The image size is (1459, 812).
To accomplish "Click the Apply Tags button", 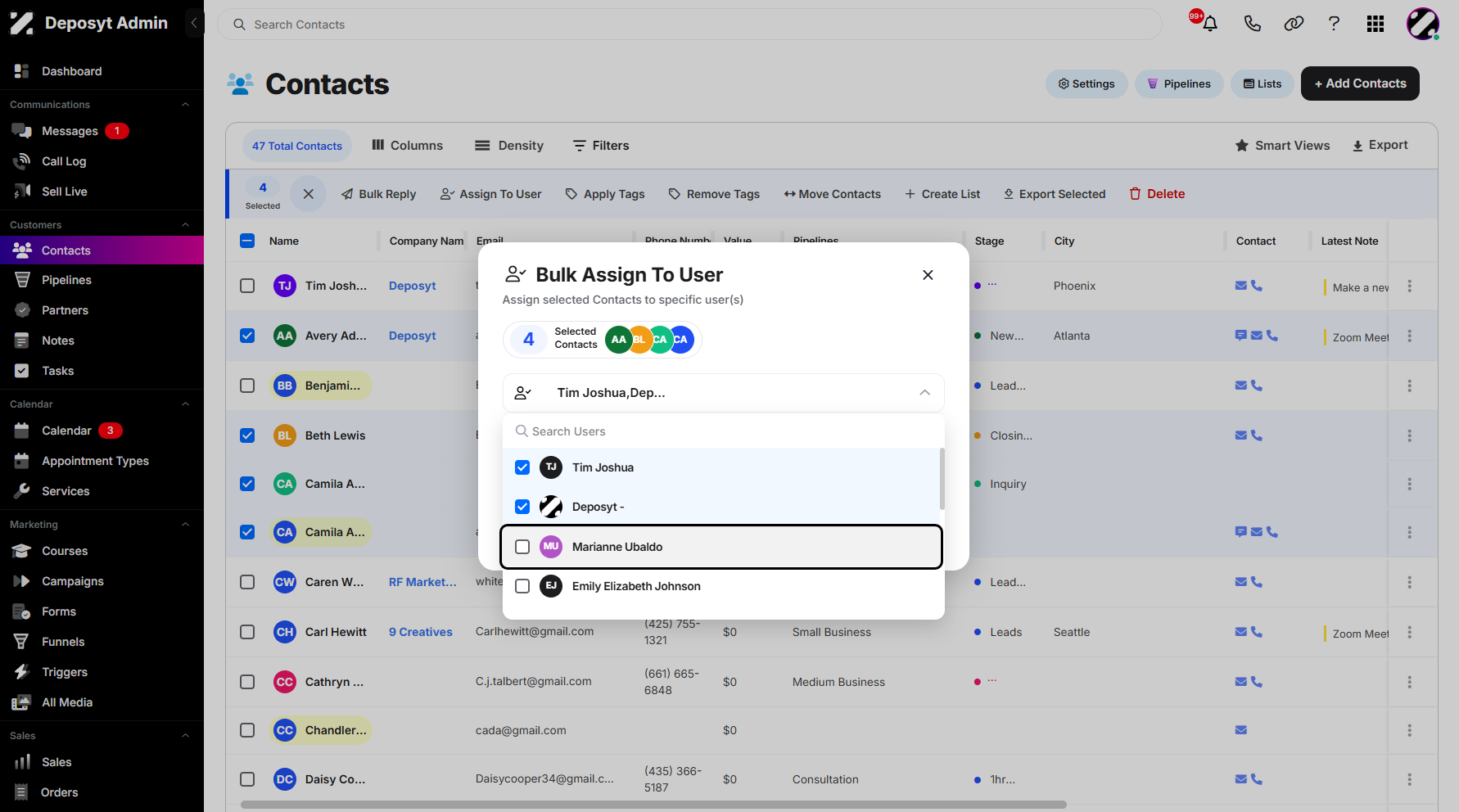I will [x=605, y=194].
